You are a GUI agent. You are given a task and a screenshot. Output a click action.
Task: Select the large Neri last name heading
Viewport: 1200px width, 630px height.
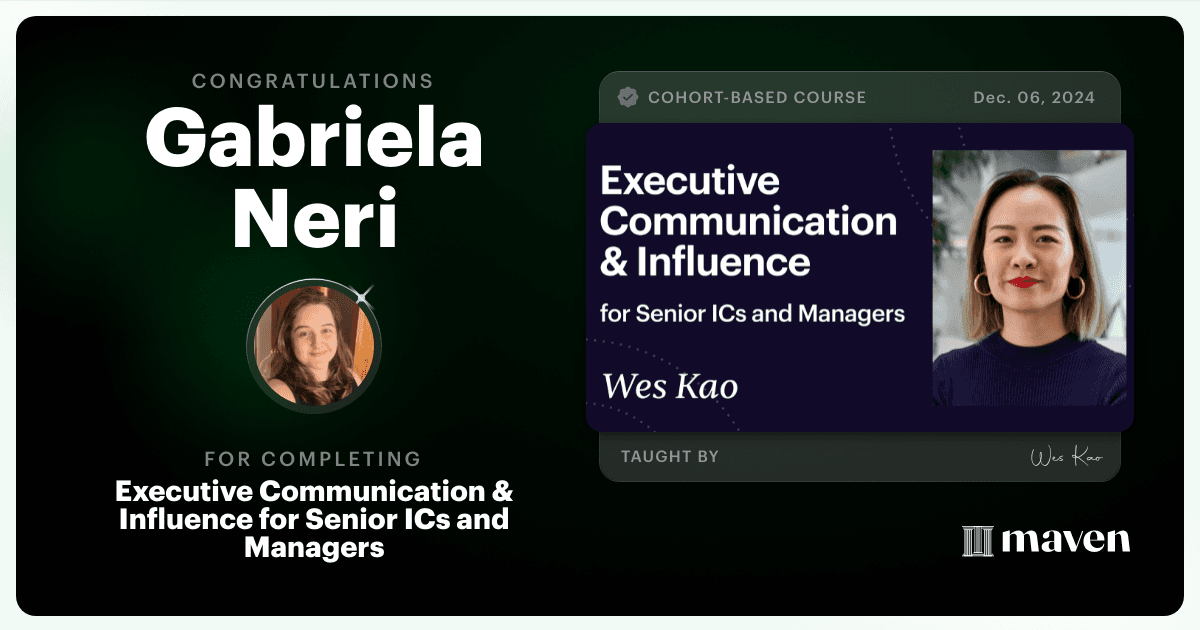pyautogui.click(x=315, y=218)
